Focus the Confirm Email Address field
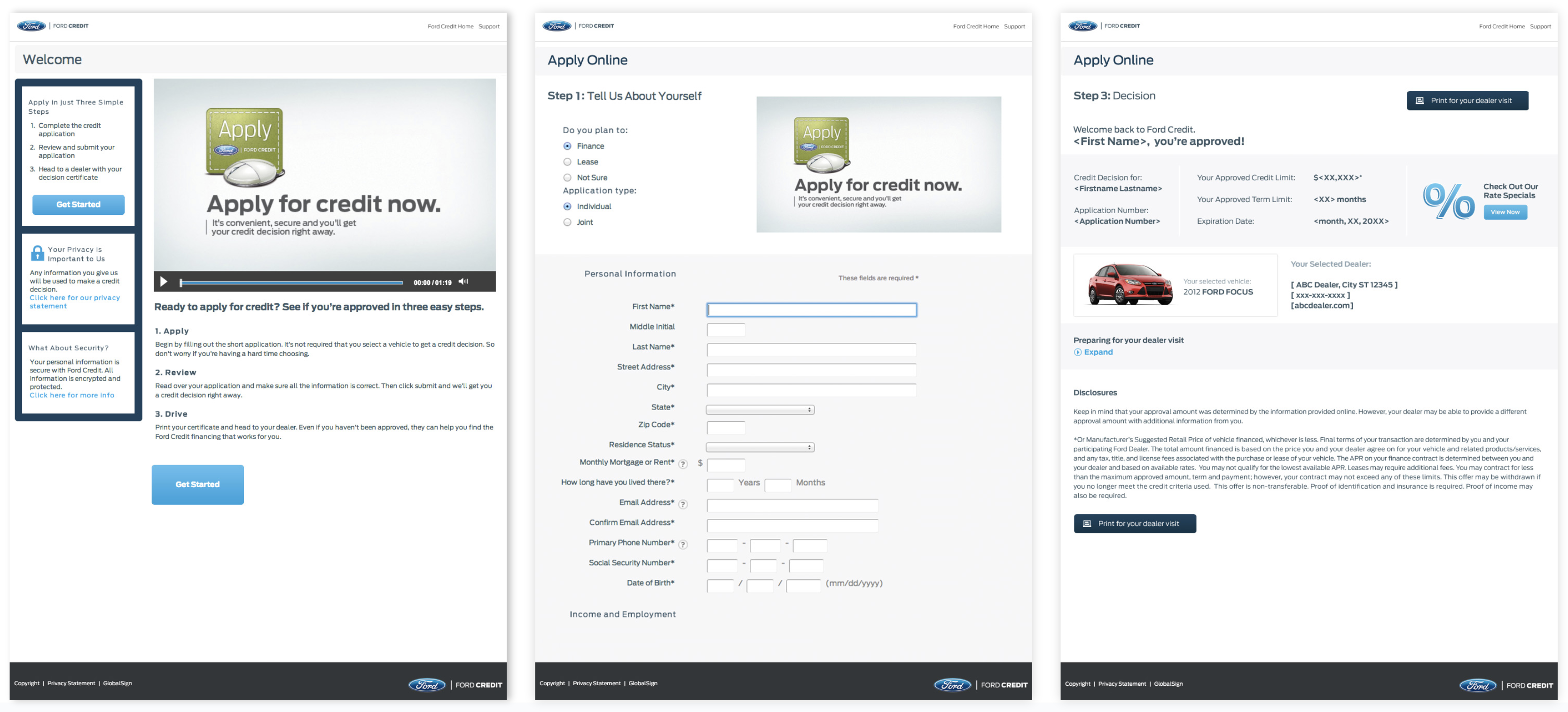Viewport: 1568px width, 712px height. point(792,526)
